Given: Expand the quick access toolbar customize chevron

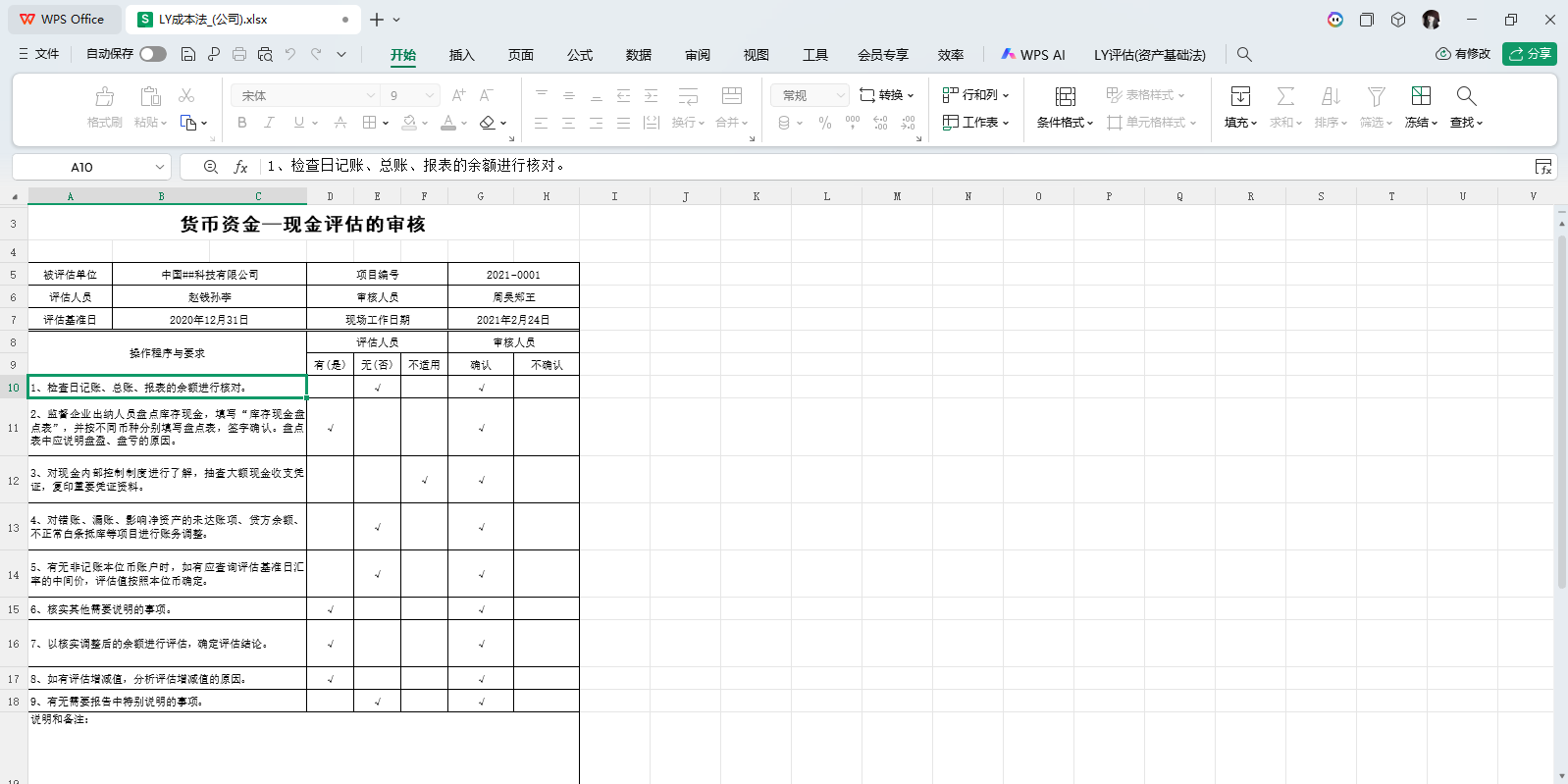Looking at the screenshot, I should pyautogui.click(x=341, y=54).
